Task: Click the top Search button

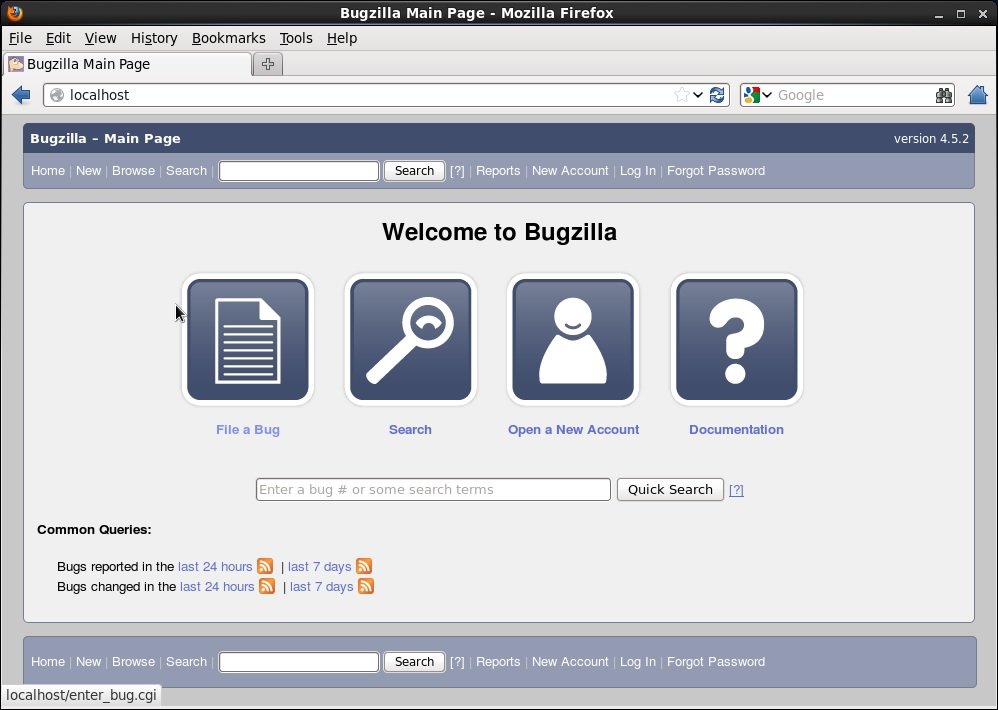Action: point(414,170)
